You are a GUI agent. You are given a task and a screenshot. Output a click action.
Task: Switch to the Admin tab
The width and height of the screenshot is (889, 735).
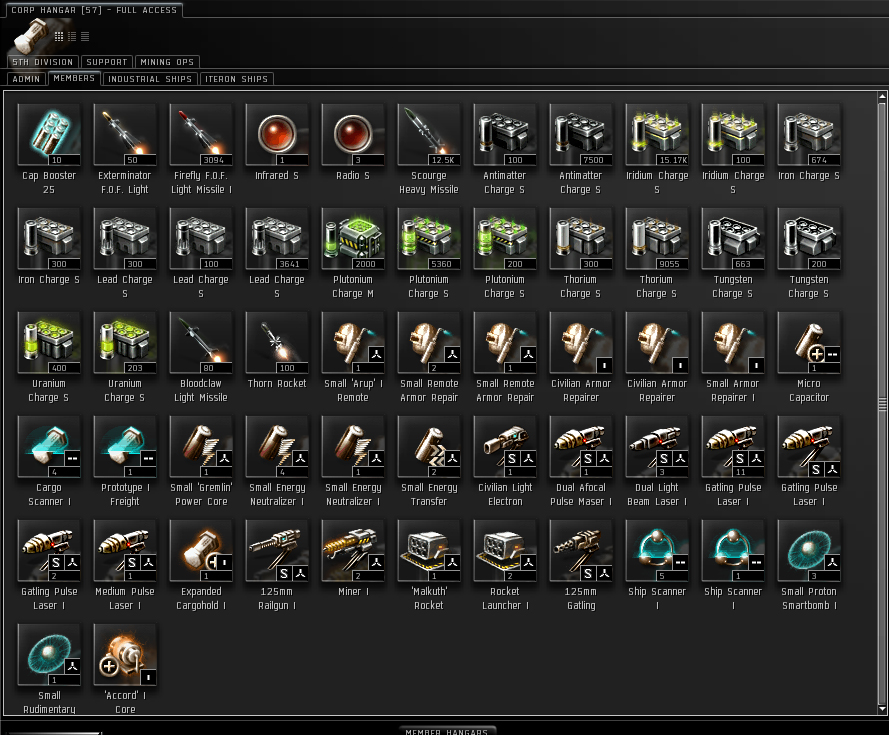click(x=26, y=79)
